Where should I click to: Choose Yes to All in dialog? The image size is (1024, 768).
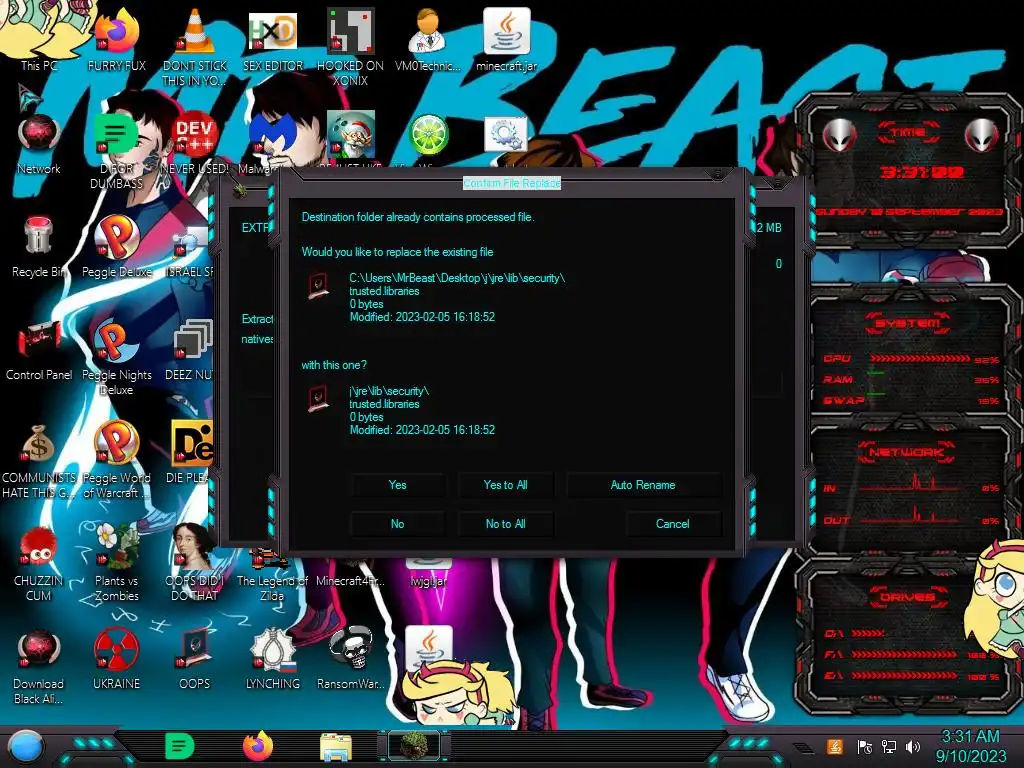pos(505,485)
